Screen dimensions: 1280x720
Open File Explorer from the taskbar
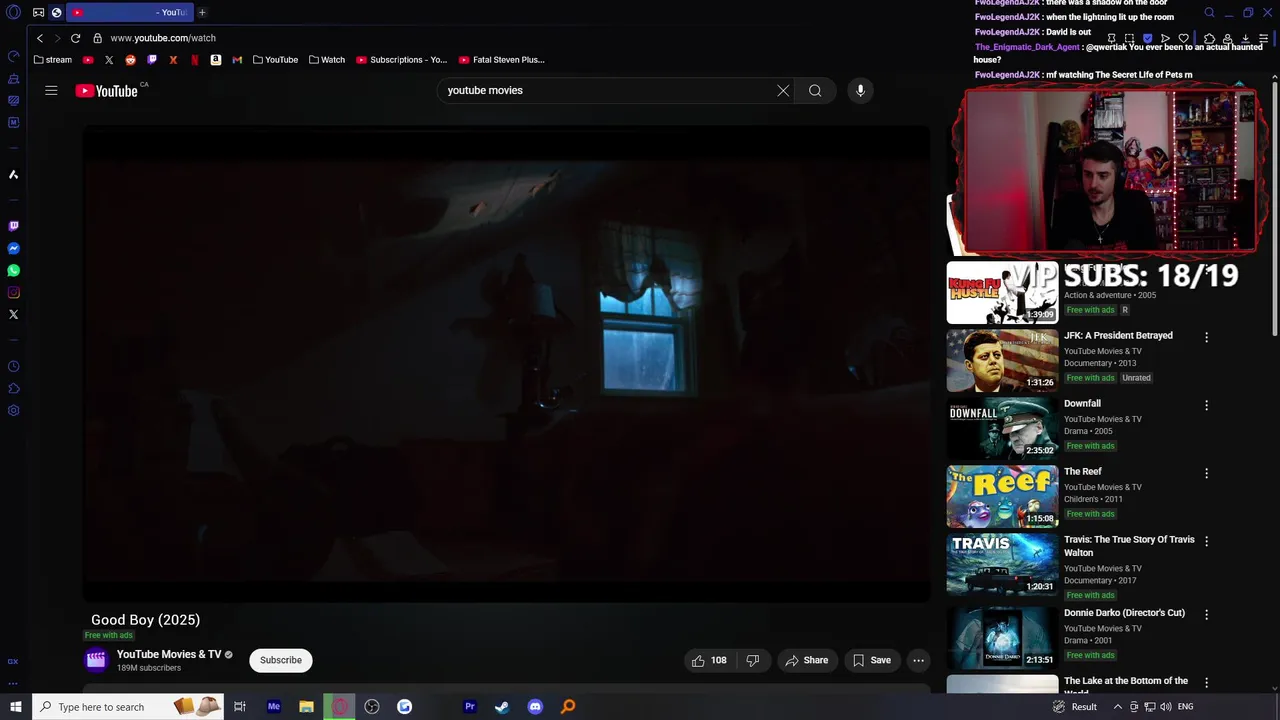306,707
